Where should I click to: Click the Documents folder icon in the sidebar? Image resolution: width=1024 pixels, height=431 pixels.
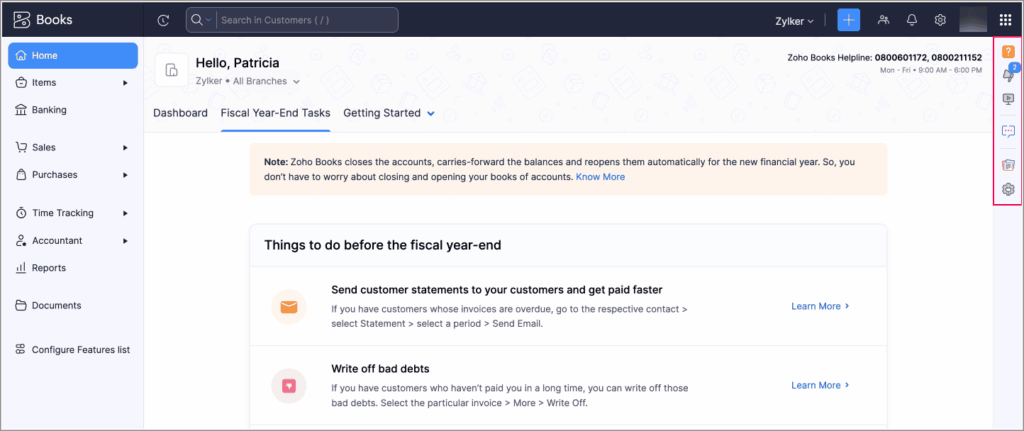coord(21,305)
